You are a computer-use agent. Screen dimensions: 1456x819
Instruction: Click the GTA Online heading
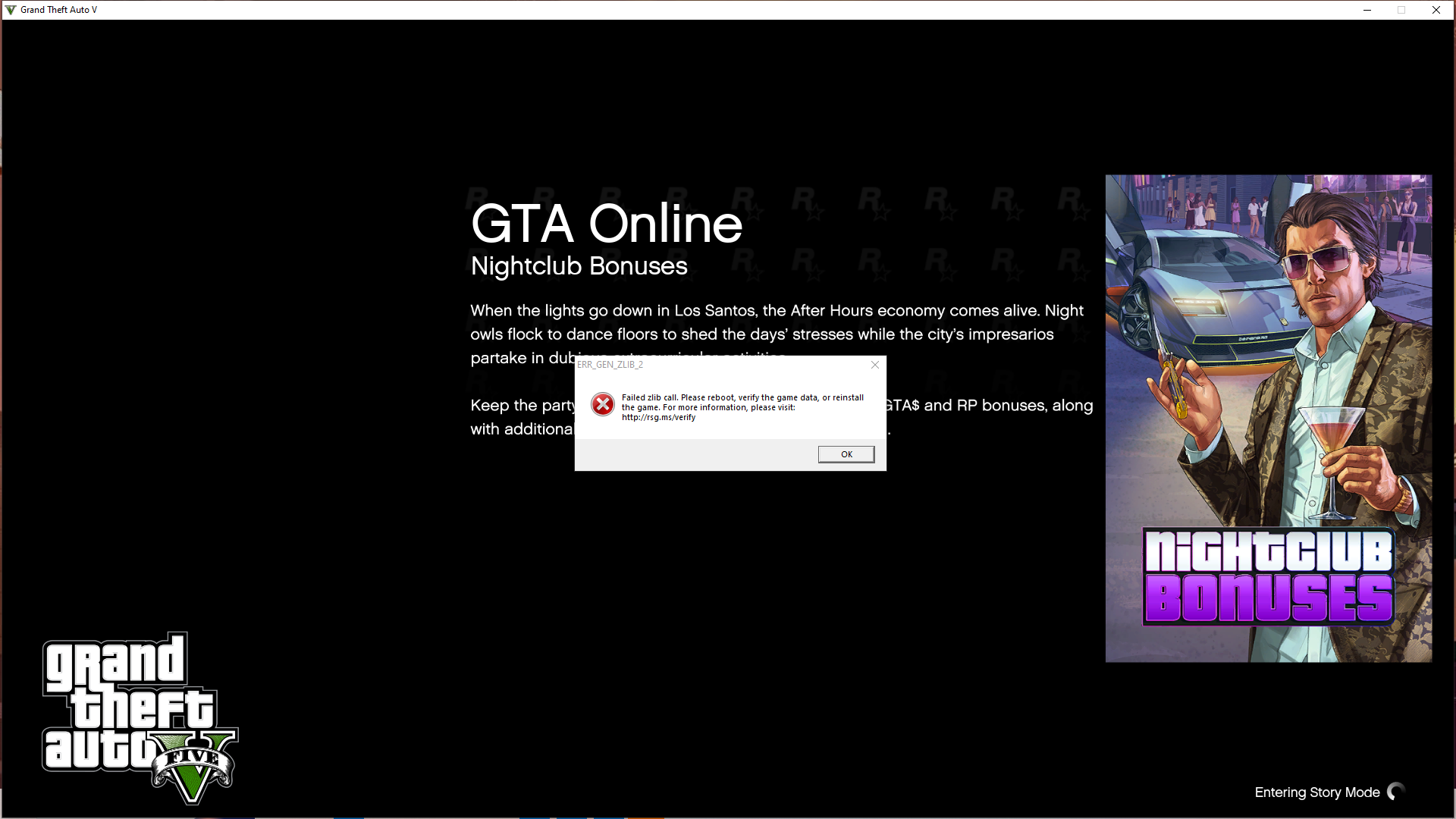pos(606,224)
